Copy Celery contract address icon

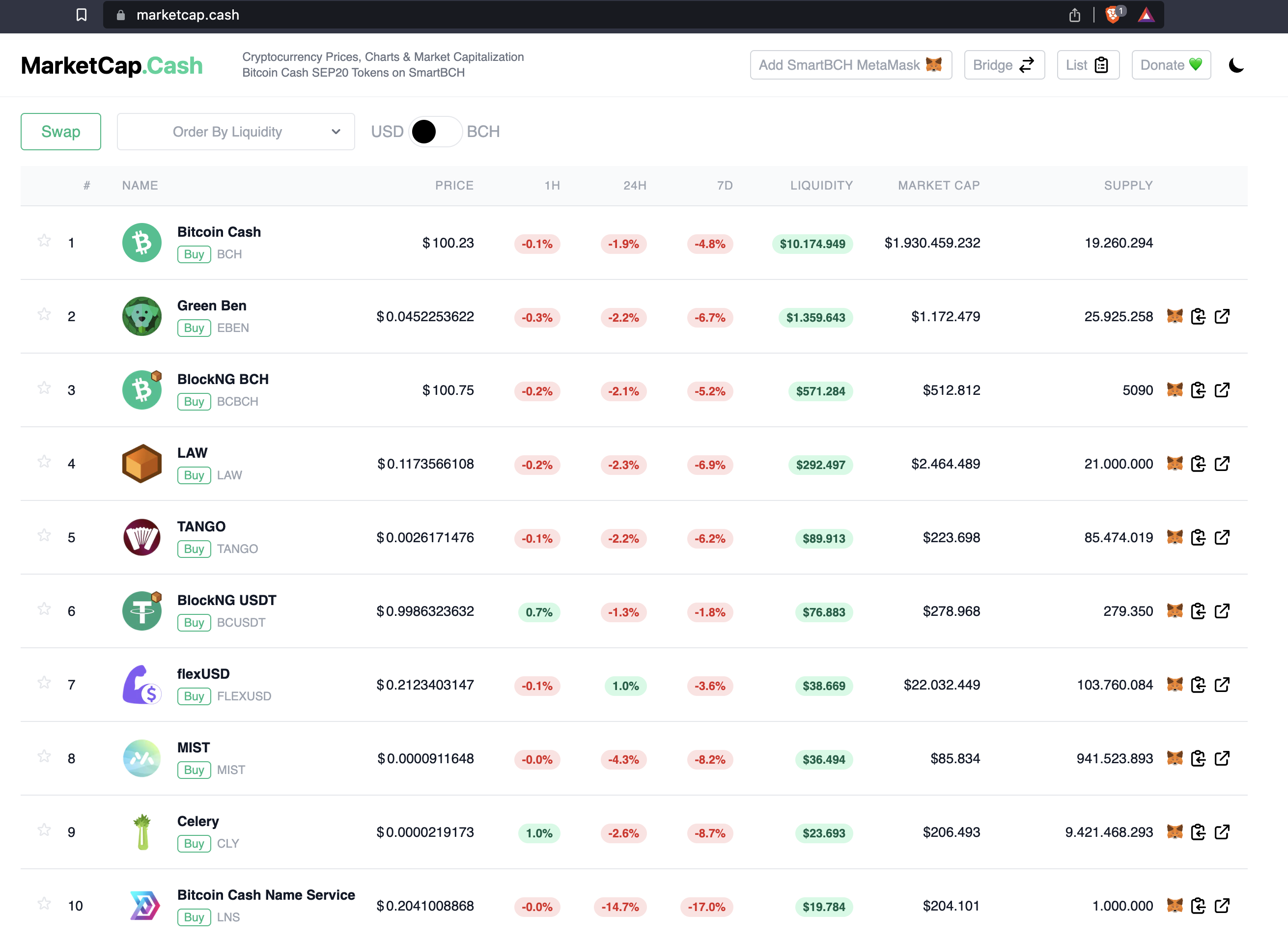pos(1198,832)
